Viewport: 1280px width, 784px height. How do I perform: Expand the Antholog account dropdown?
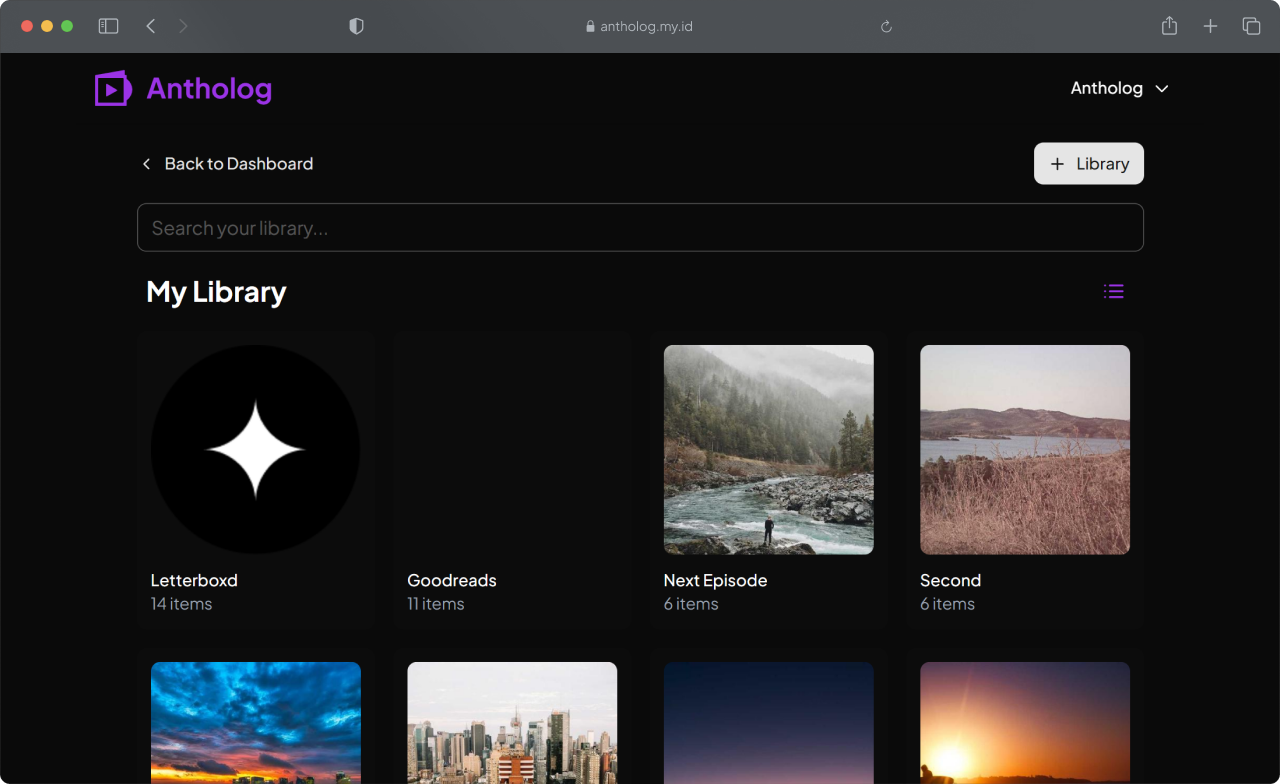[x=1120, y=88]
